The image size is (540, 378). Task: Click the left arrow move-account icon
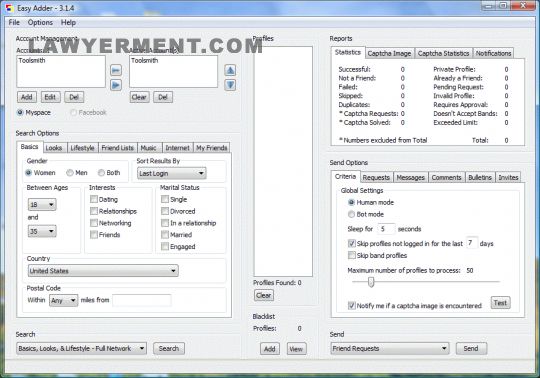coord(116,70)
